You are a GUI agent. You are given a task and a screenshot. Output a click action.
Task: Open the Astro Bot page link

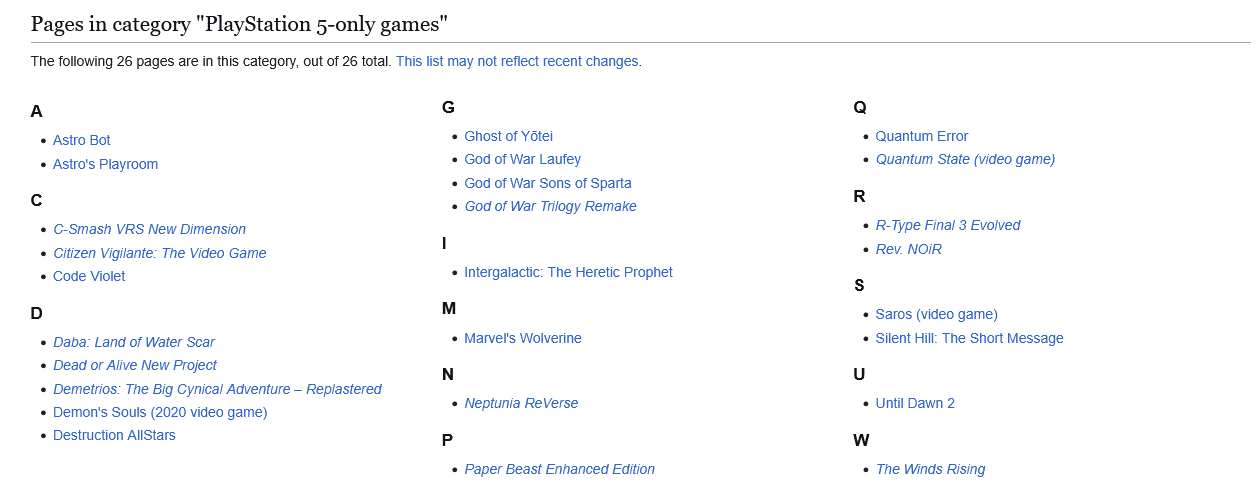[x=82, y=140]
